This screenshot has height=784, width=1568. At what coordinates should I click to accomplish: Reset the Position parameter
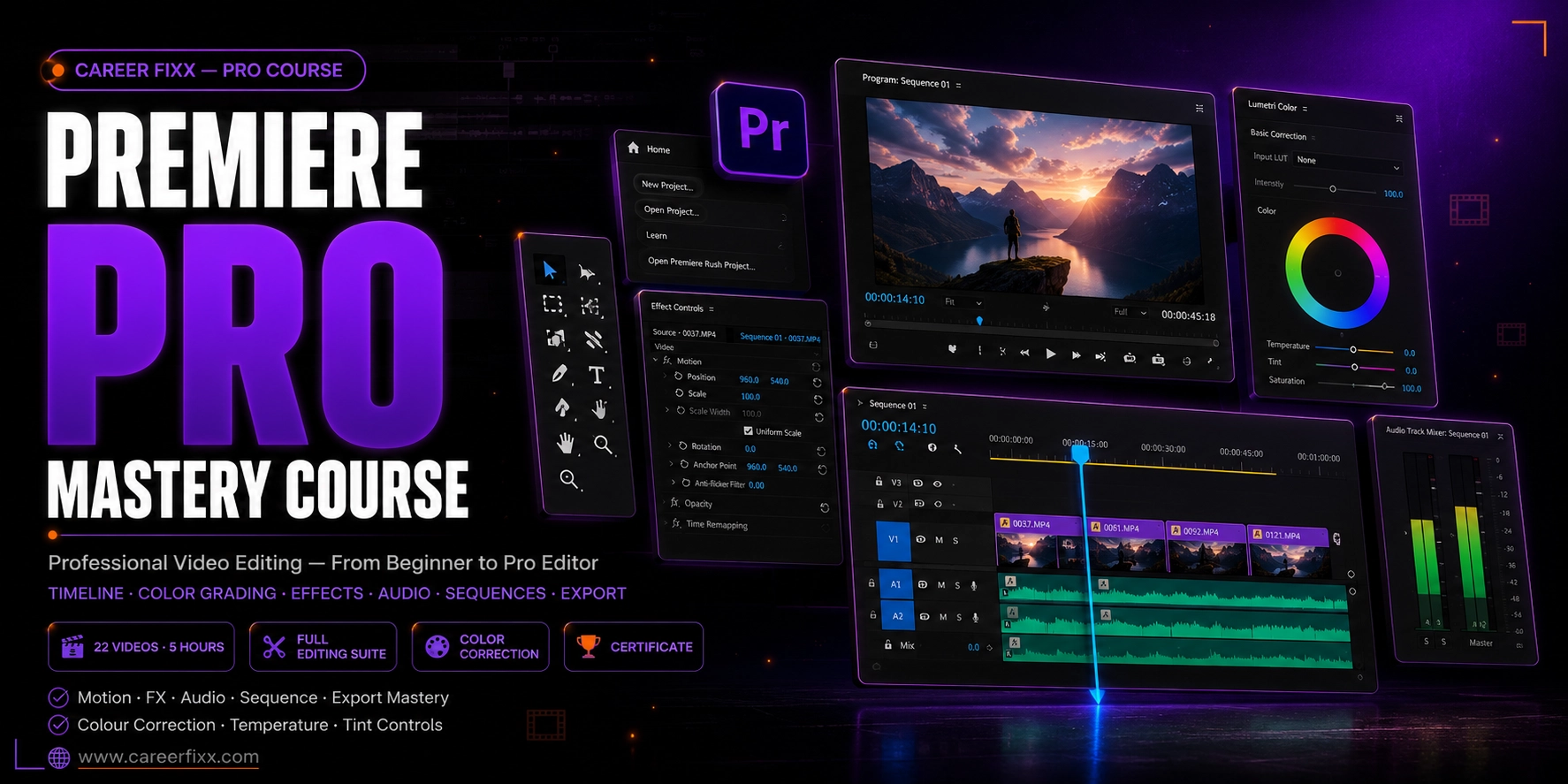817,384
